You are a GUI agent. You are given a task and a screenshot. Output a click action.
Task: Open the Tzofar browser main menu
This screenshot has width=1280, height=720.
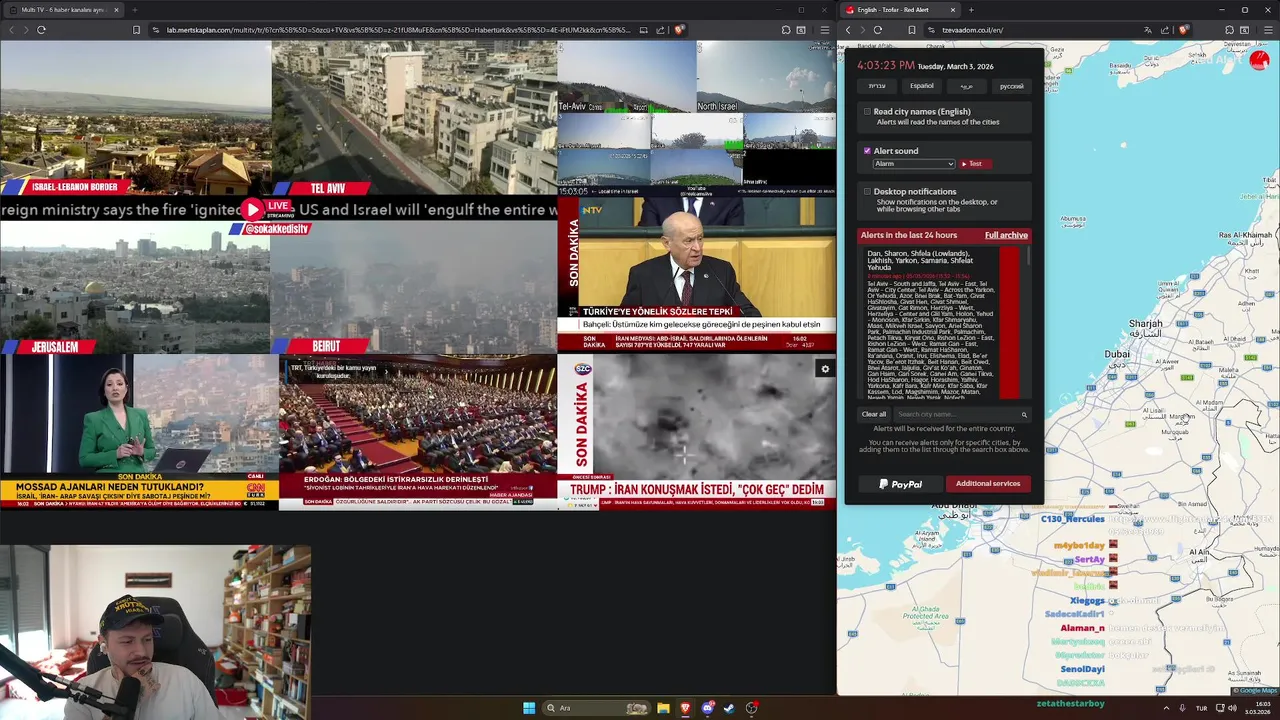tap(1267, 30)
